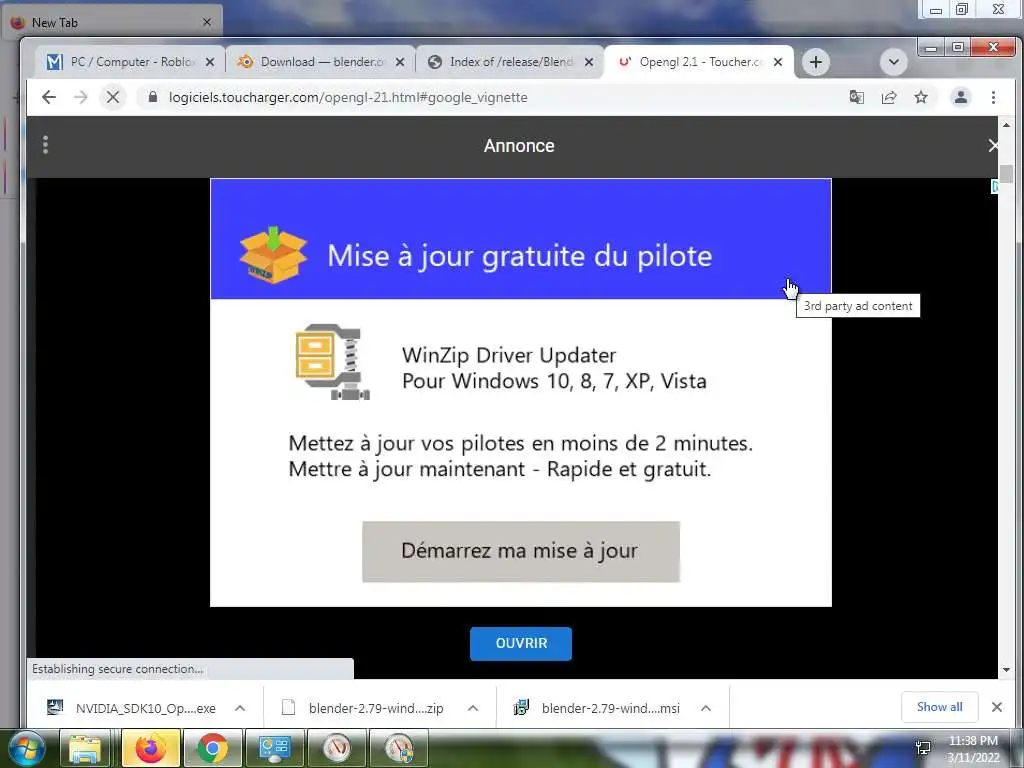Close the downloads bar

click(997, 707)
